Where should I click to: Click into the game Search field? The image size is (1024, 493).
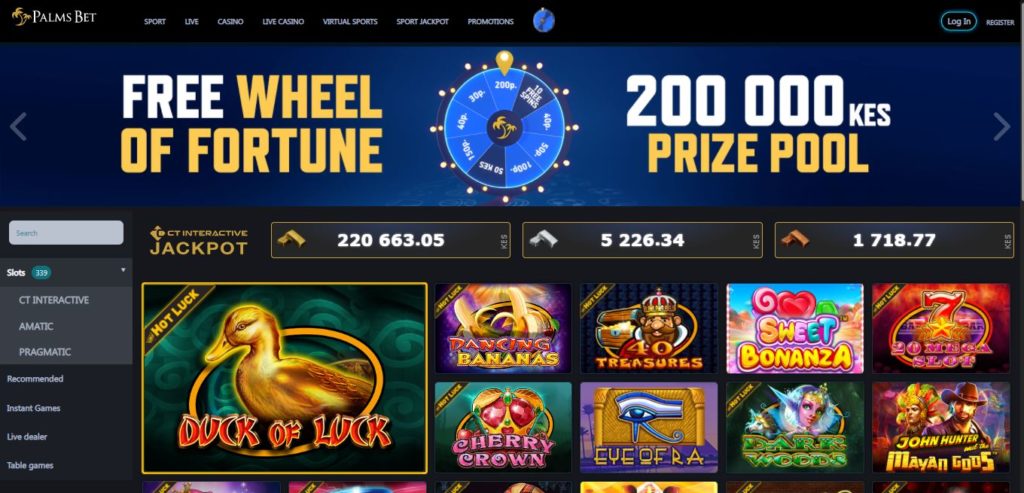(x=66, y=232)
